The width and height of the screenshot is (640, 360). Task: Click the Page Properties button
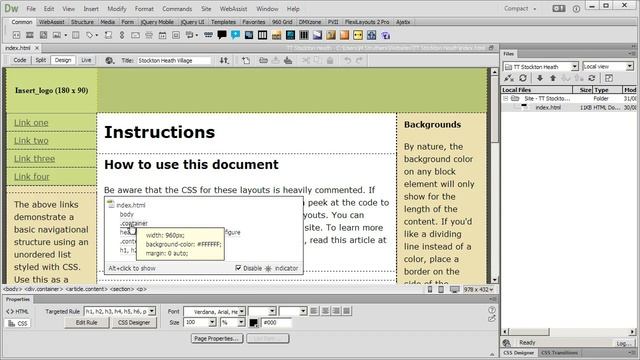[x=216, y=338]
